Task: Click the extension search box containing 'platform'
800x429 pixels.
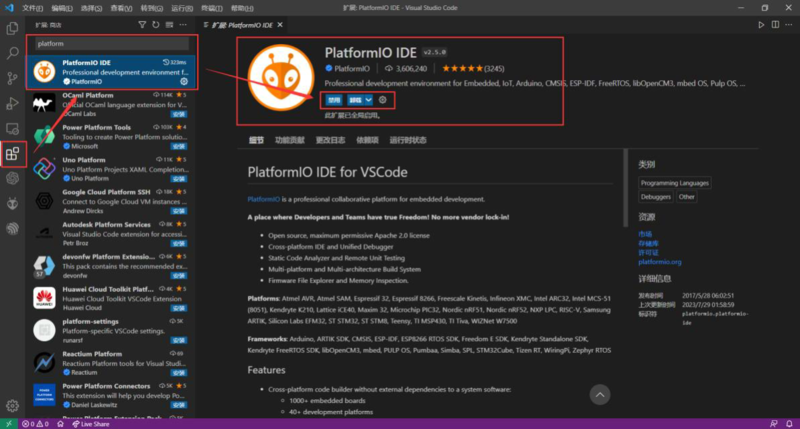Action: (110, 44)
